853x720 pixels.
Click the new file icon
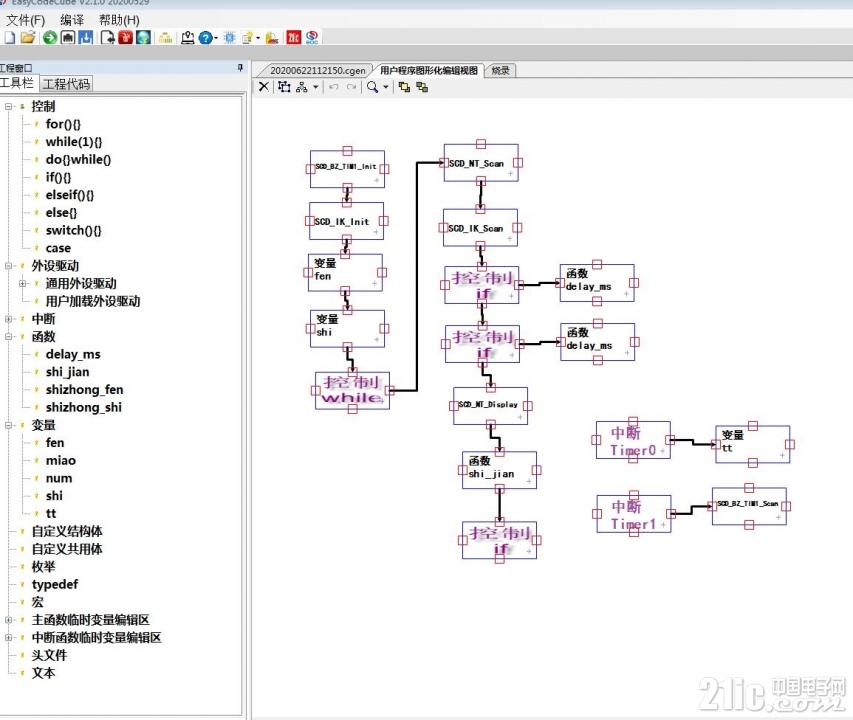tap(10, 38)
